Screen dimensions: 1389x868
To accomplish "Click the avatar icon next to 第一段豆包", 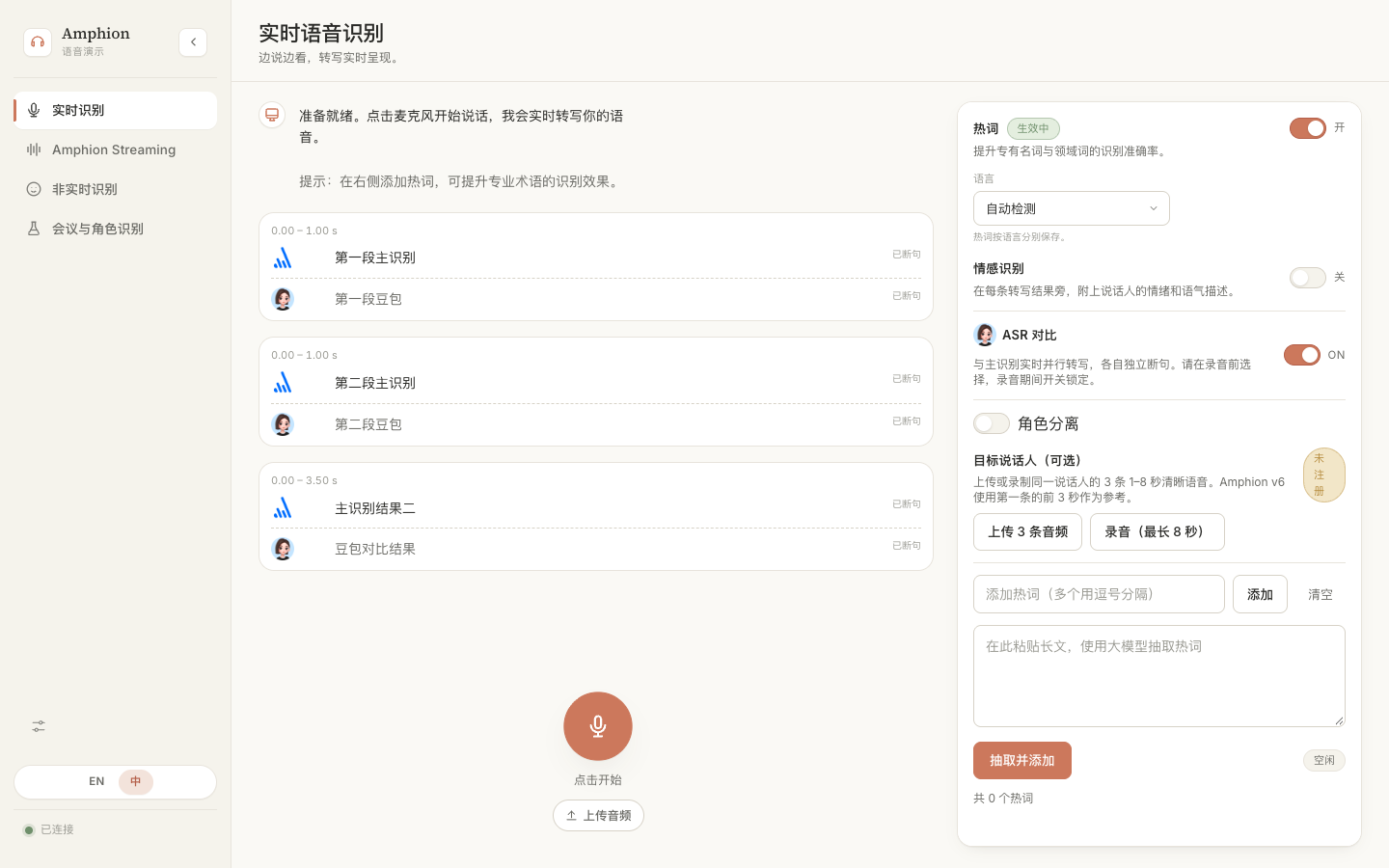I will [x=283, y=299].
